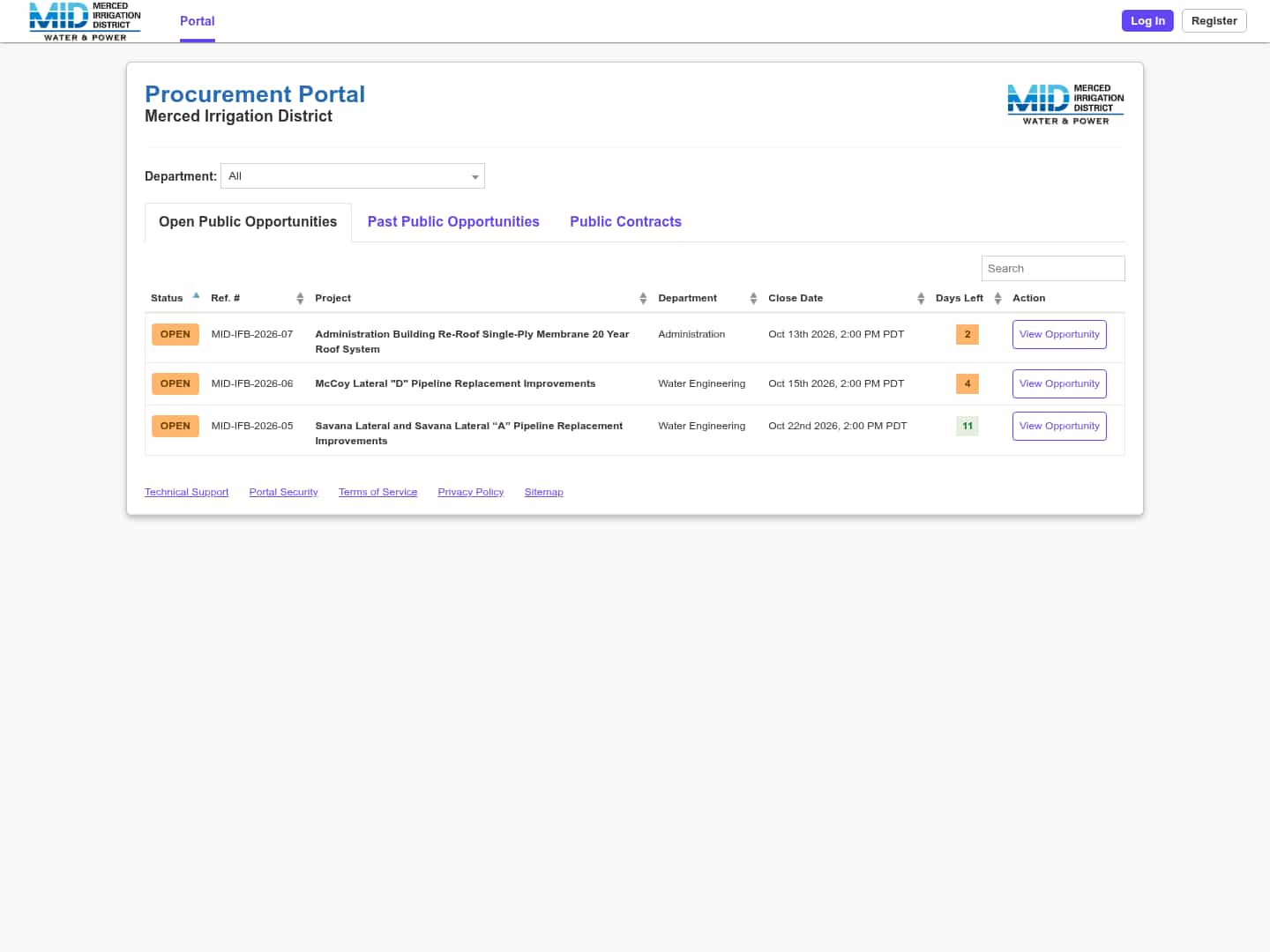Image resolution: width=1270 pixels, height=952 pixels.
Task: Sort by Close Date sort arrows
Action: click(921, 299)
